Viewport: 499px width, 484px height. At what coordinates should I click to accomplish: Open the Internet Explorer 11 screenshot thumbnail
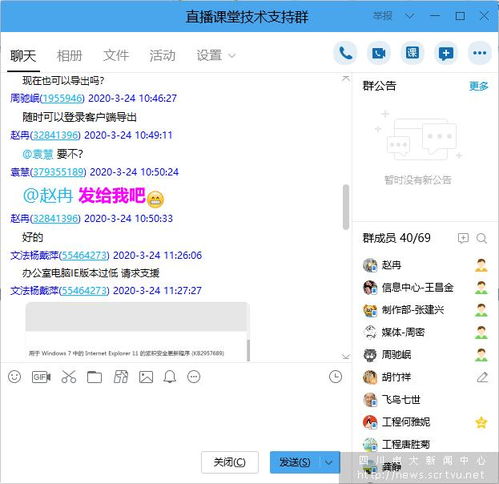tap(137, 332)
